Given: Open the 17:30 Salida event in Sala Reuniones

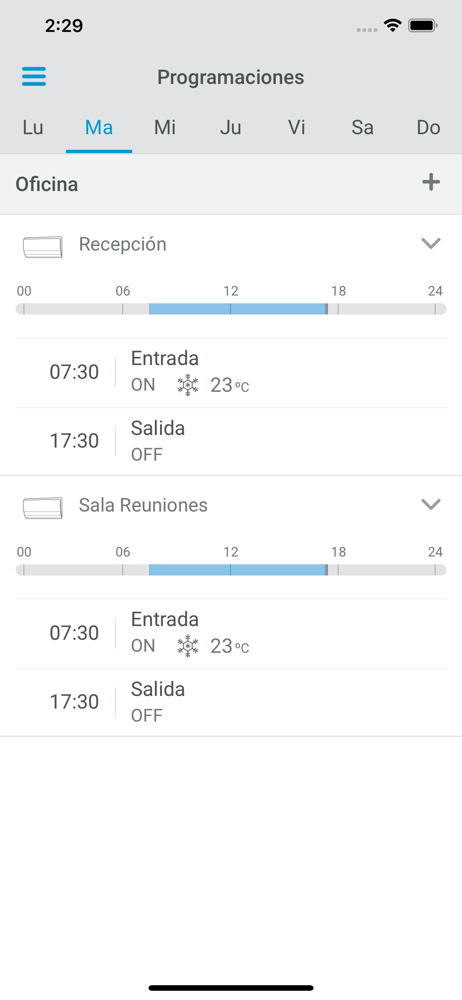Looking at the screenshot, I should [231, 702].
